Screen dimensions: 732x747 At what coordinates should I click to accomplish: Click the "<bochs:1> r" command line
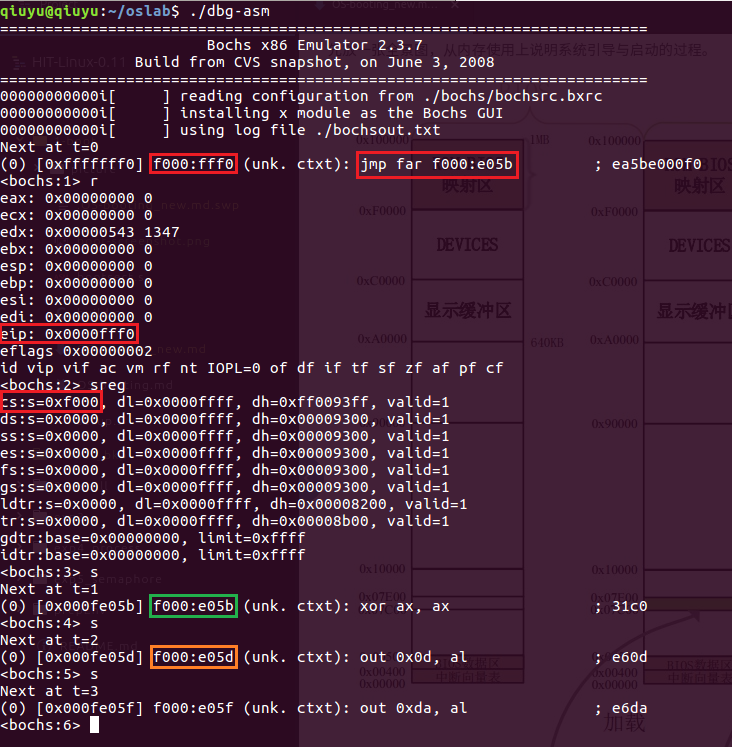[x=50, y=182]
